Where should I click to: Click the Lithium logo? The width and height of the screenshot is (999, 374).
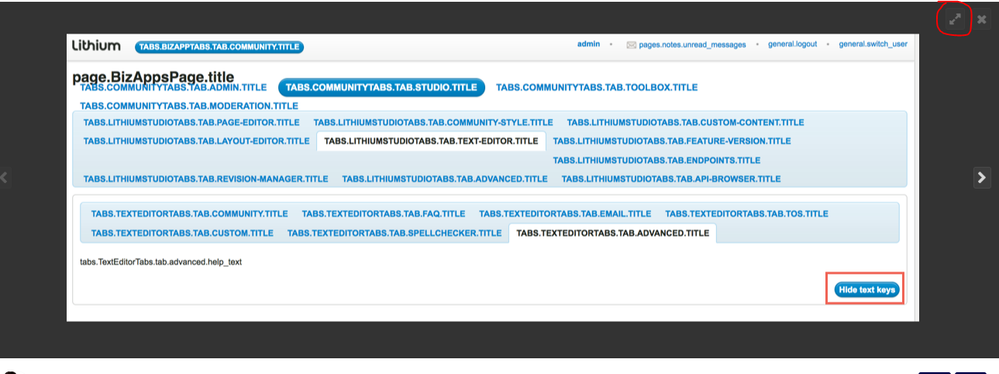click(96, 45)
